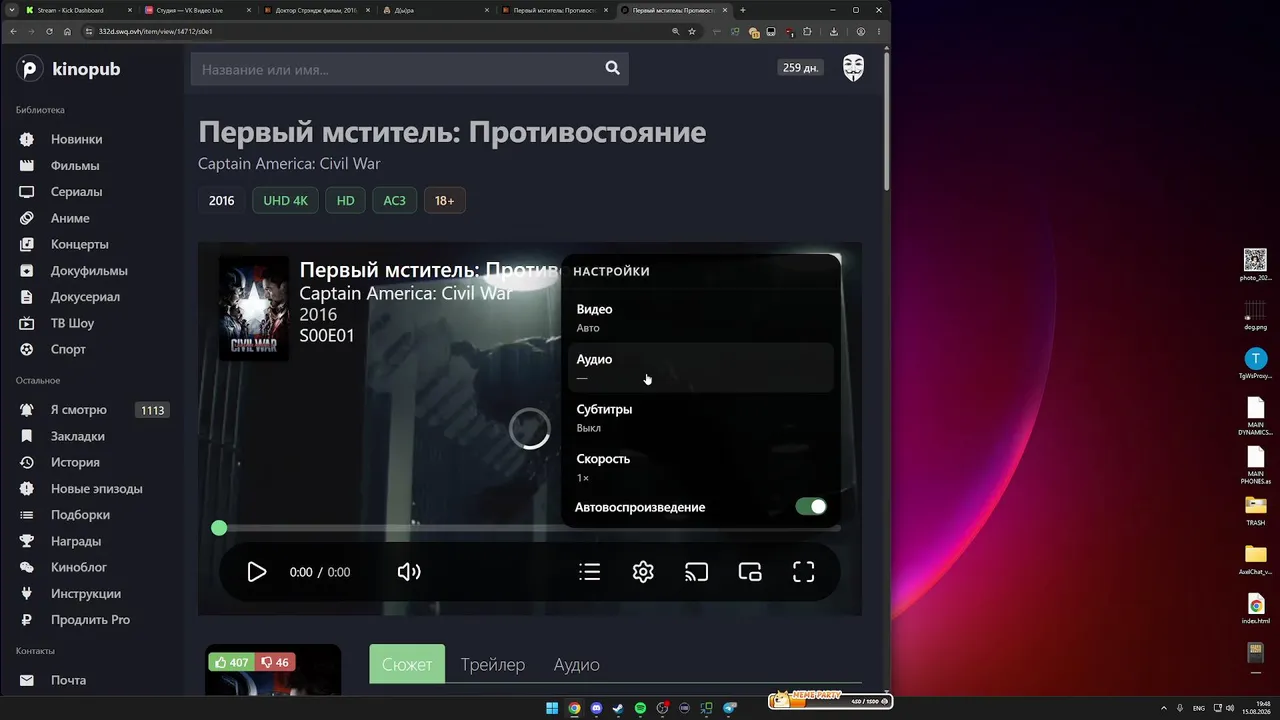Open the player settings gear
The width and height of the screenshot is (1280, 720).
click(643, 572)
